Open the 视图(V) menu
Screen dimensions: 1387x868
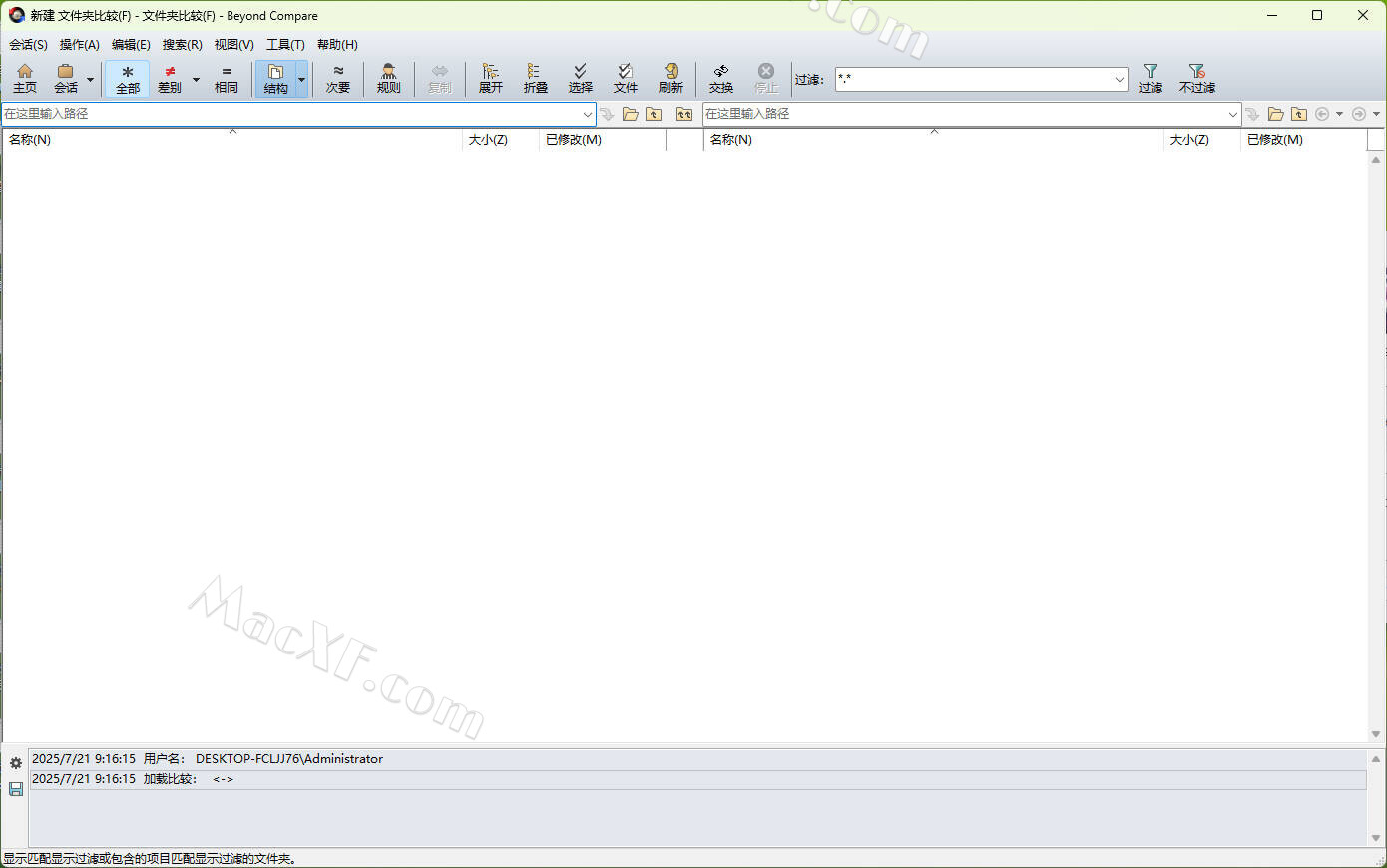coord(234,45)
